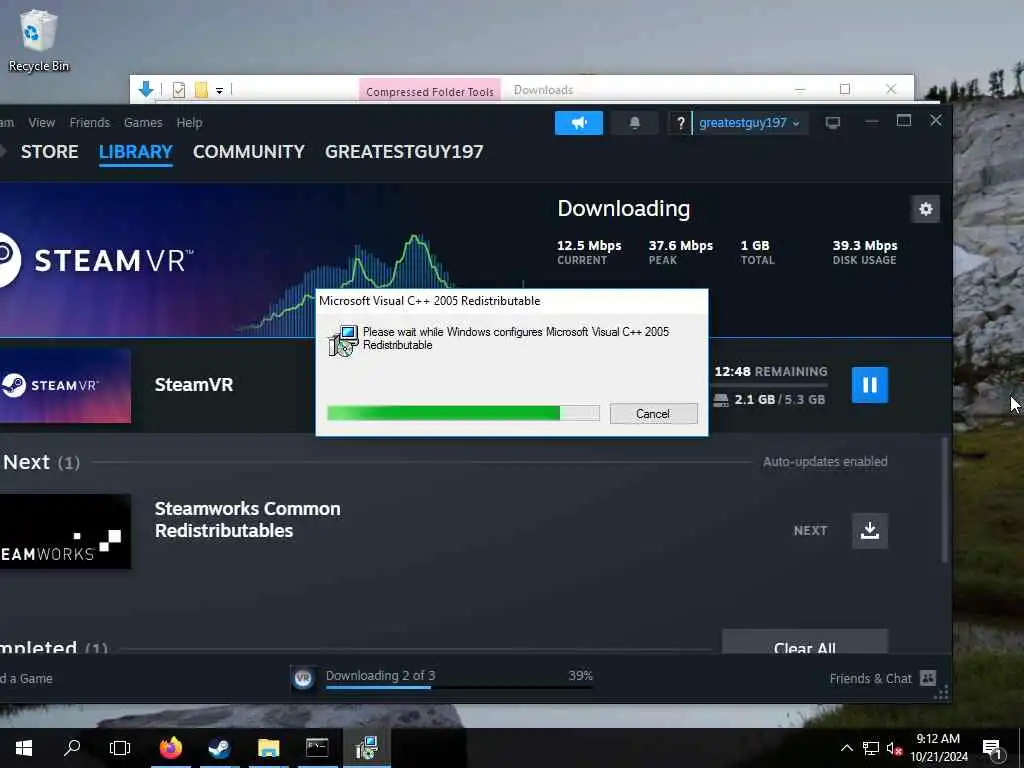Click the 12.5 Mbps CURRENT stat
Screen dimensions: 1024x768
(589, 252)
